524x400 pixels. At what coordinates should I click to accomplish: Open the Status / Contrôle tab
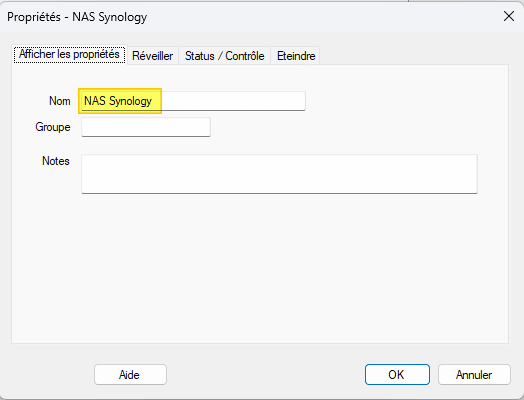coord(225,56)
